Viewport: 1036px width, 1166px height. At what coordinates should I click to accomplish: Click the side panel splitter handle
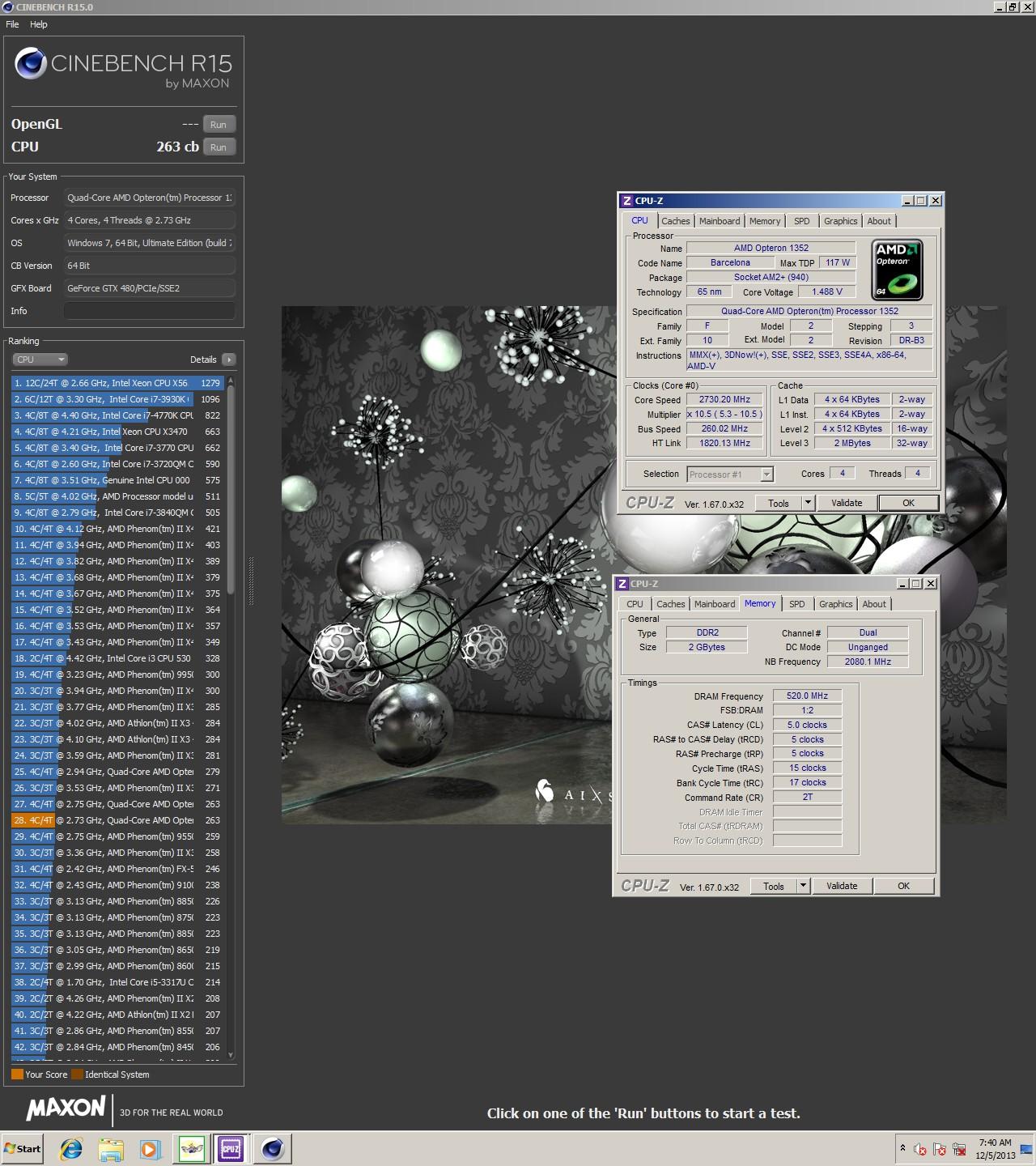pyautogui.click(x=250, y=581)
